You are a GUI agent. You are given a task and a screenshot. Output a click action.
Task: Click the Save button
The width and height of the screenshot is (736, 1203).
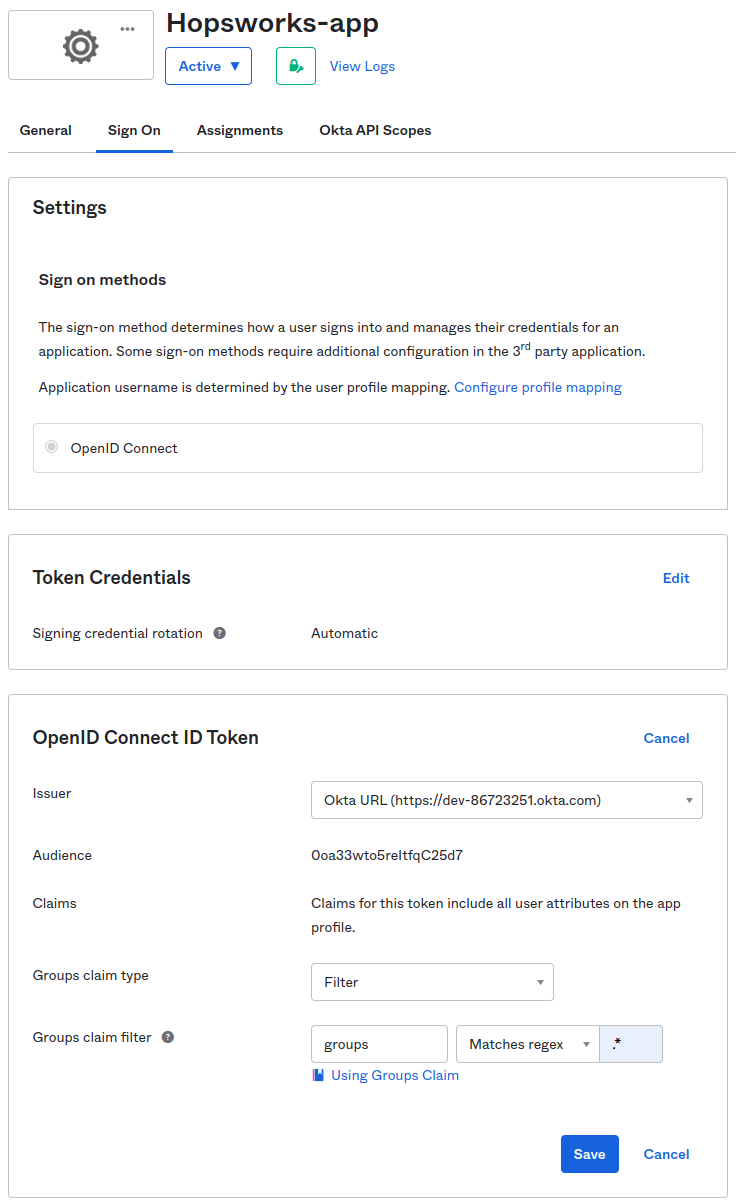[589, 1154]
